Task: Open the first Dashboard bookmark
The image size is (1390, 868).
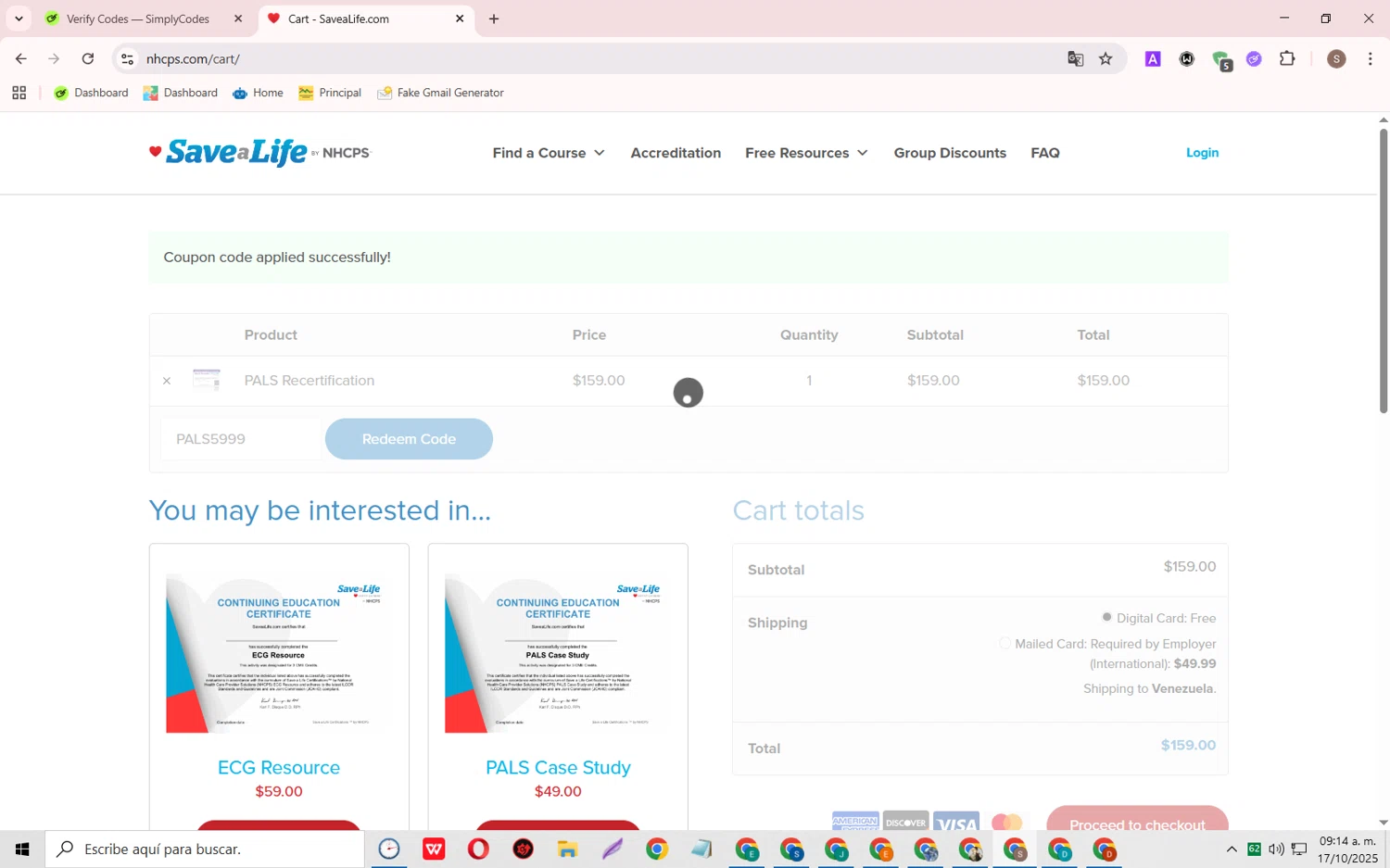Action: click(91, 93)
